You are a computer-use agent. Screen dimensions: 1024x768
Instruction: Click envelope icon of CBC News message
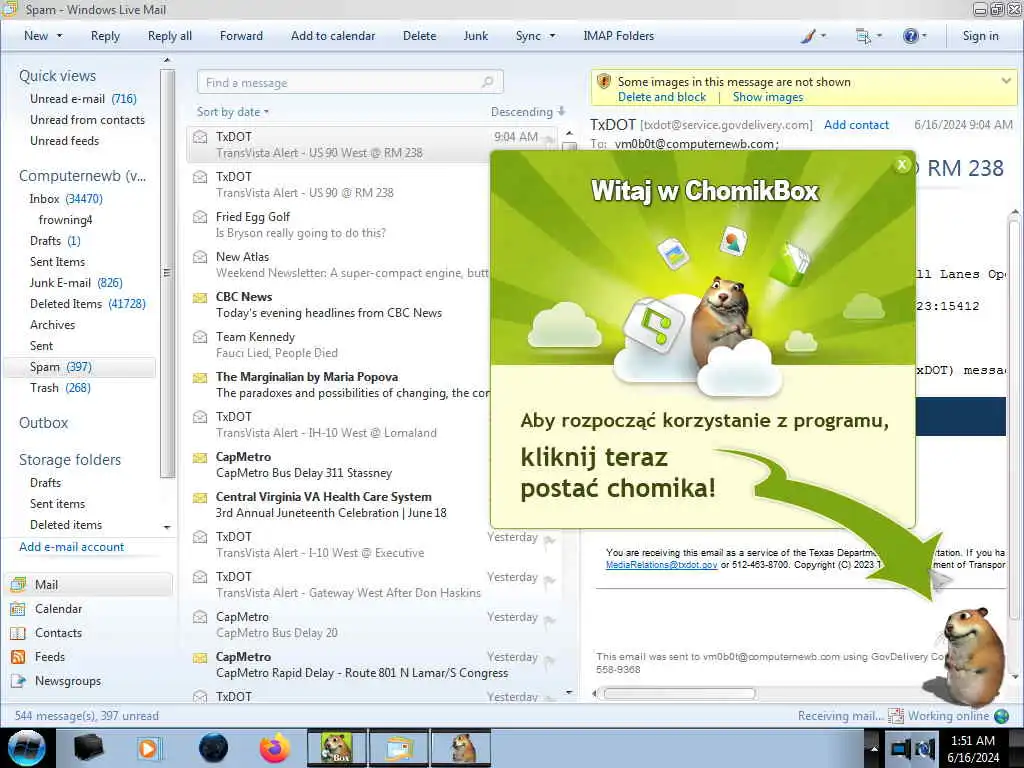200,298
